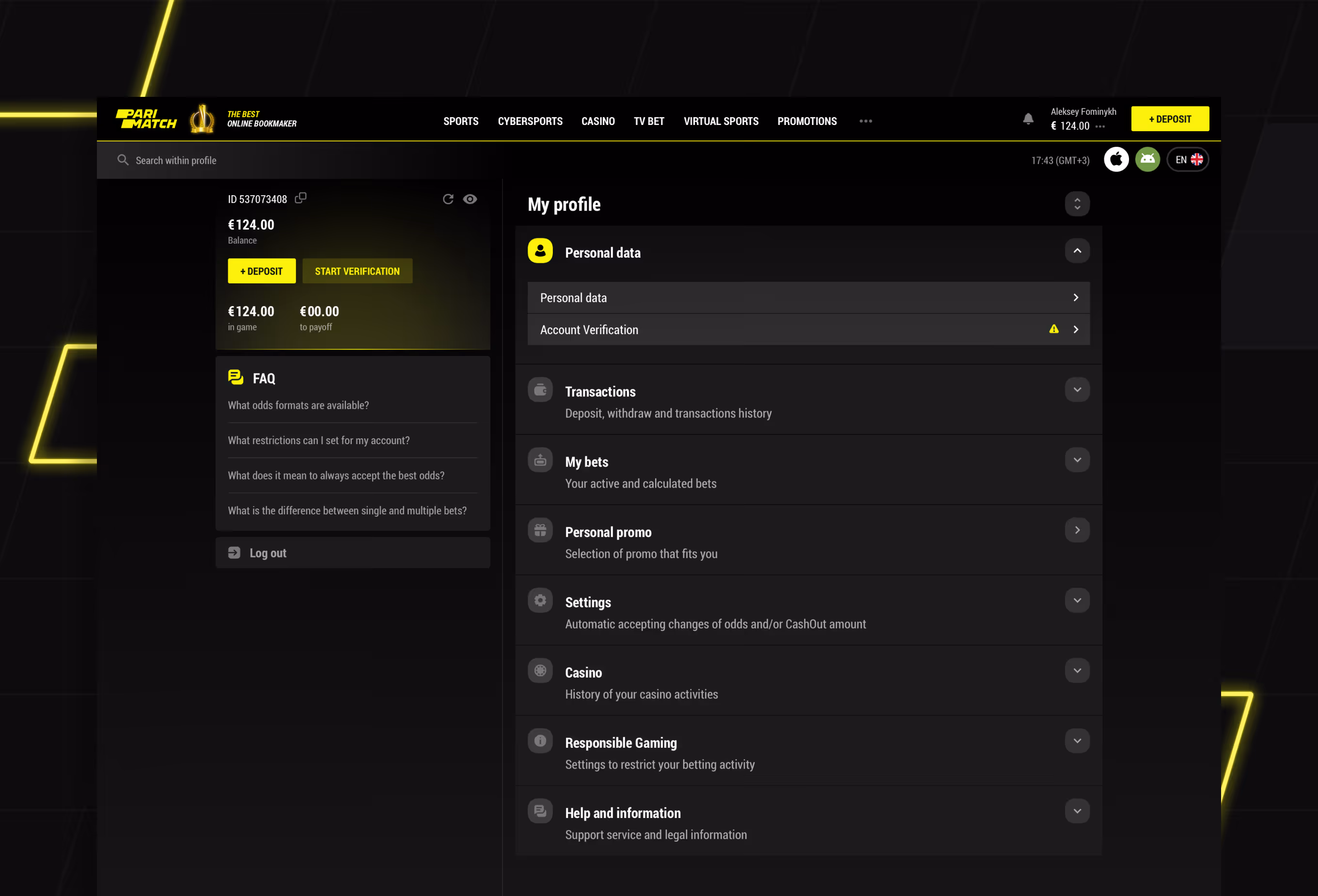The width and height of the screenshot is (1318, 896).
Task: Go to Cybersports in top navigation
Action: pos(530,121)
